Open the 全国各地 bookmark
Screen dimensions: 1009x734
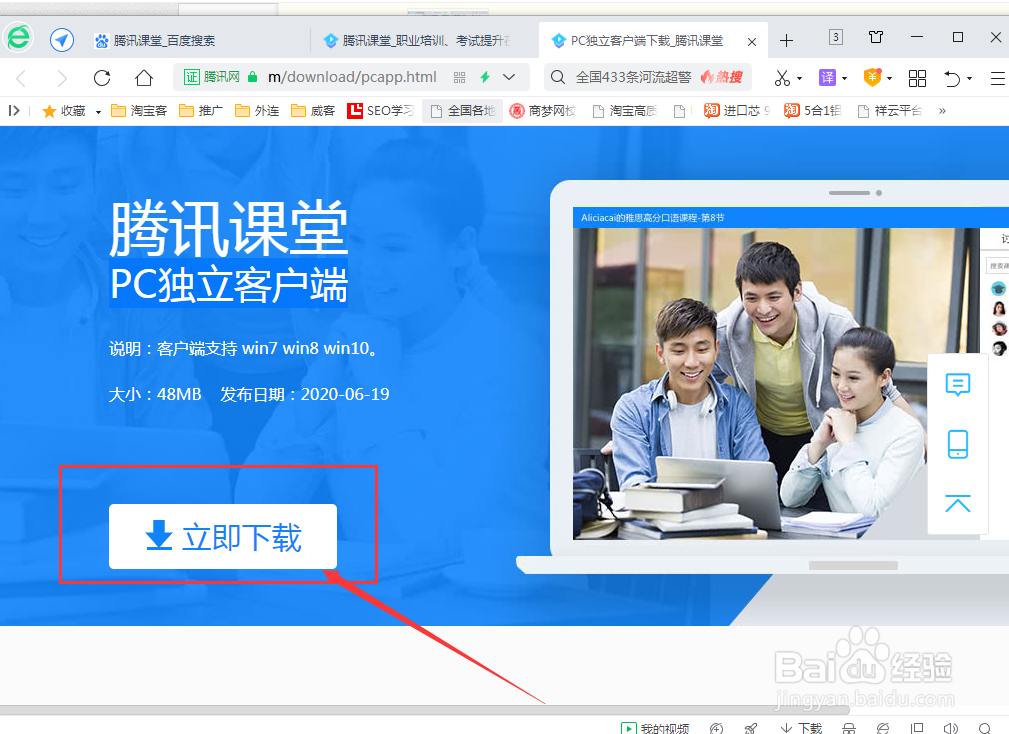coord(463,111)
